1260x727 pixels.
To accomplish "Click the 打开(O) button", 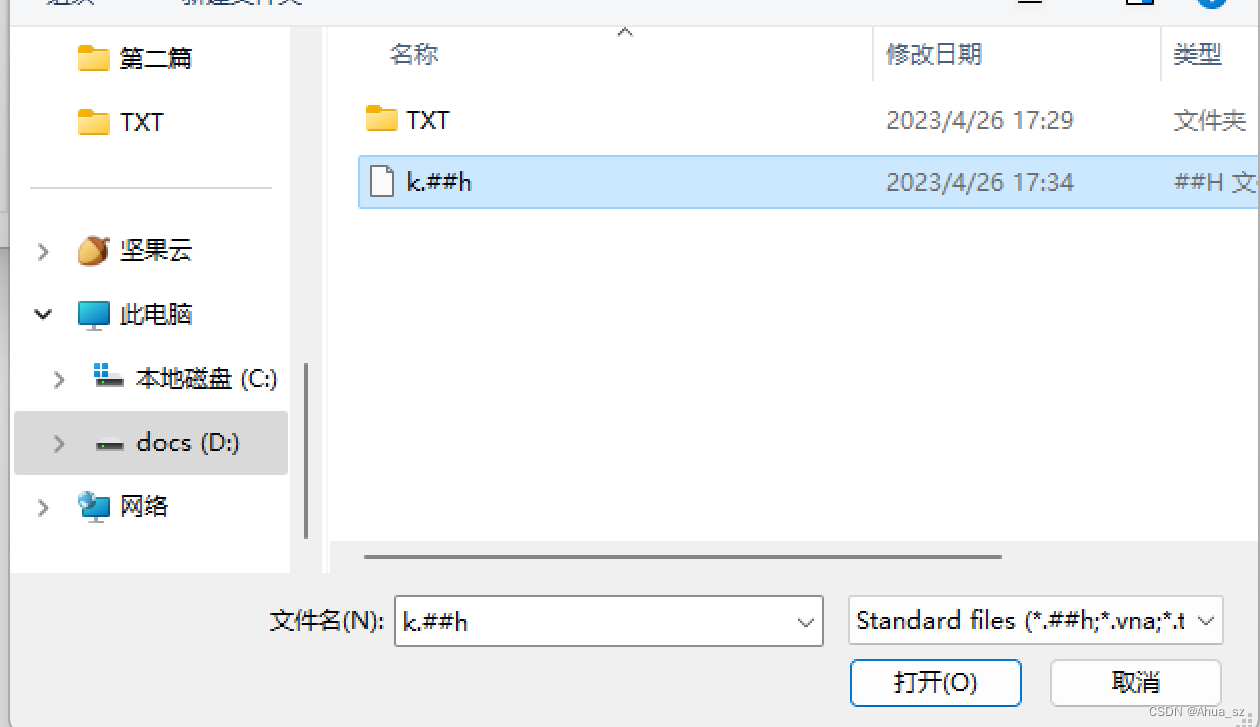I will pyautogui.click(x=935, y=683).
